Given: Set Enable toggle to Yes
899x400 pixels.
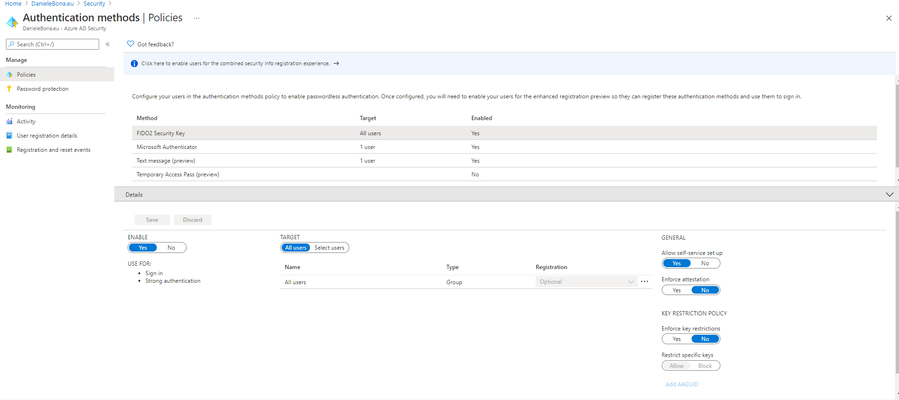Looking at the screenshot, I should tap(143, 248).
